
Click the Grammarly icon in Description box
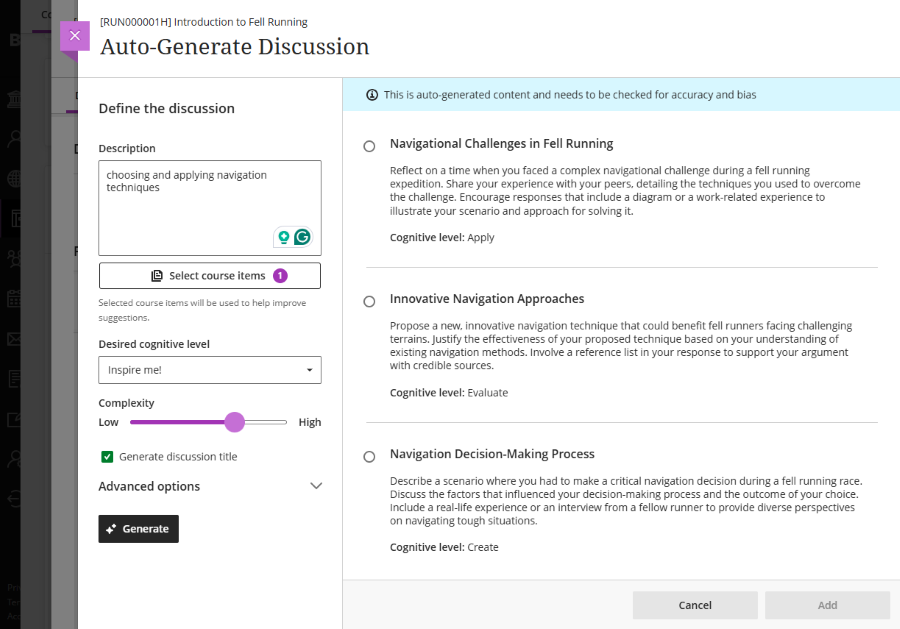click(302, 237)
